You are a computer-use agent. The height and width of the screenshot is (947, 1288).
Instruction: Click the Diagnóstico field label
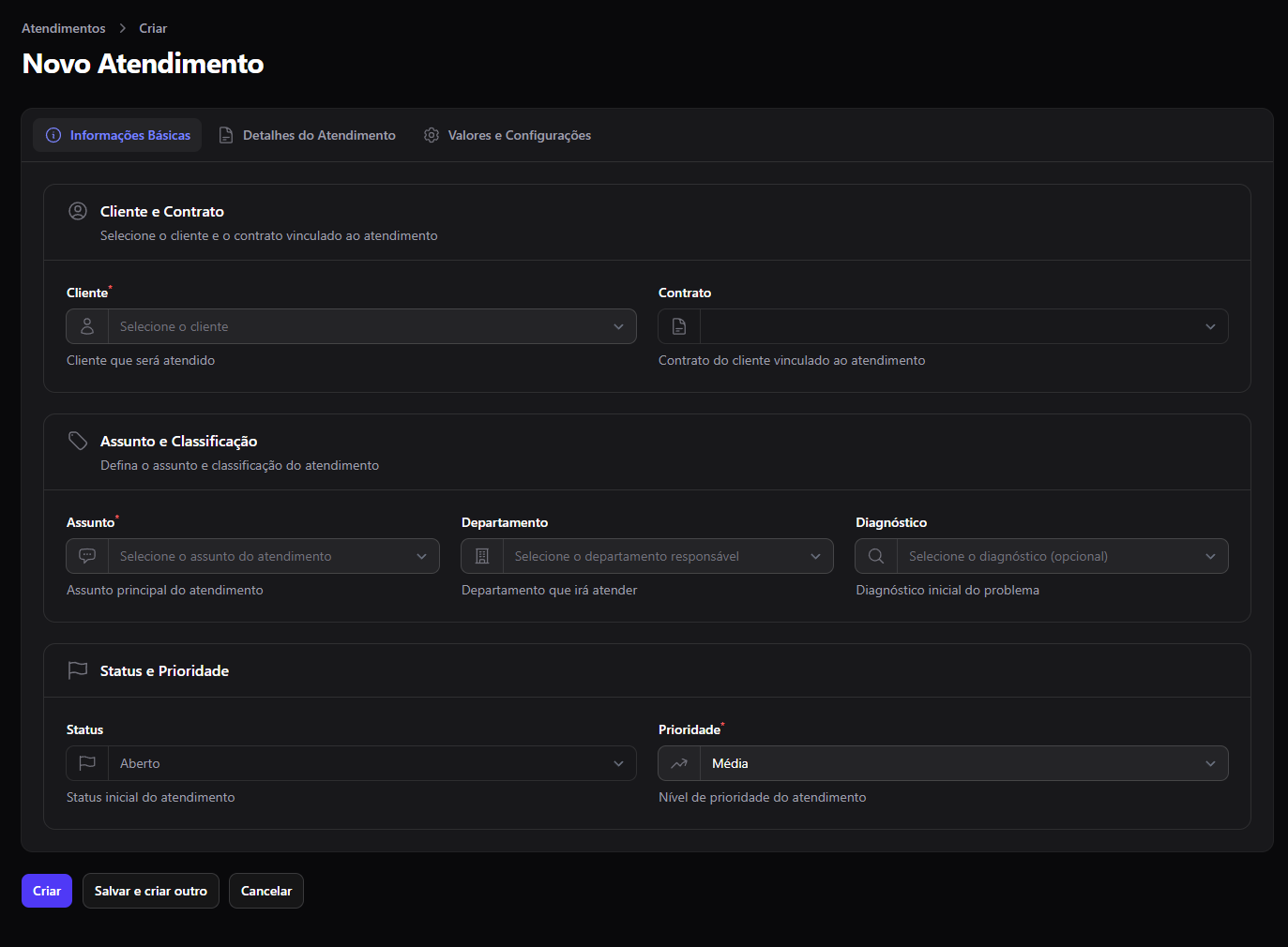pyautogui.click(x=891, y=522)
